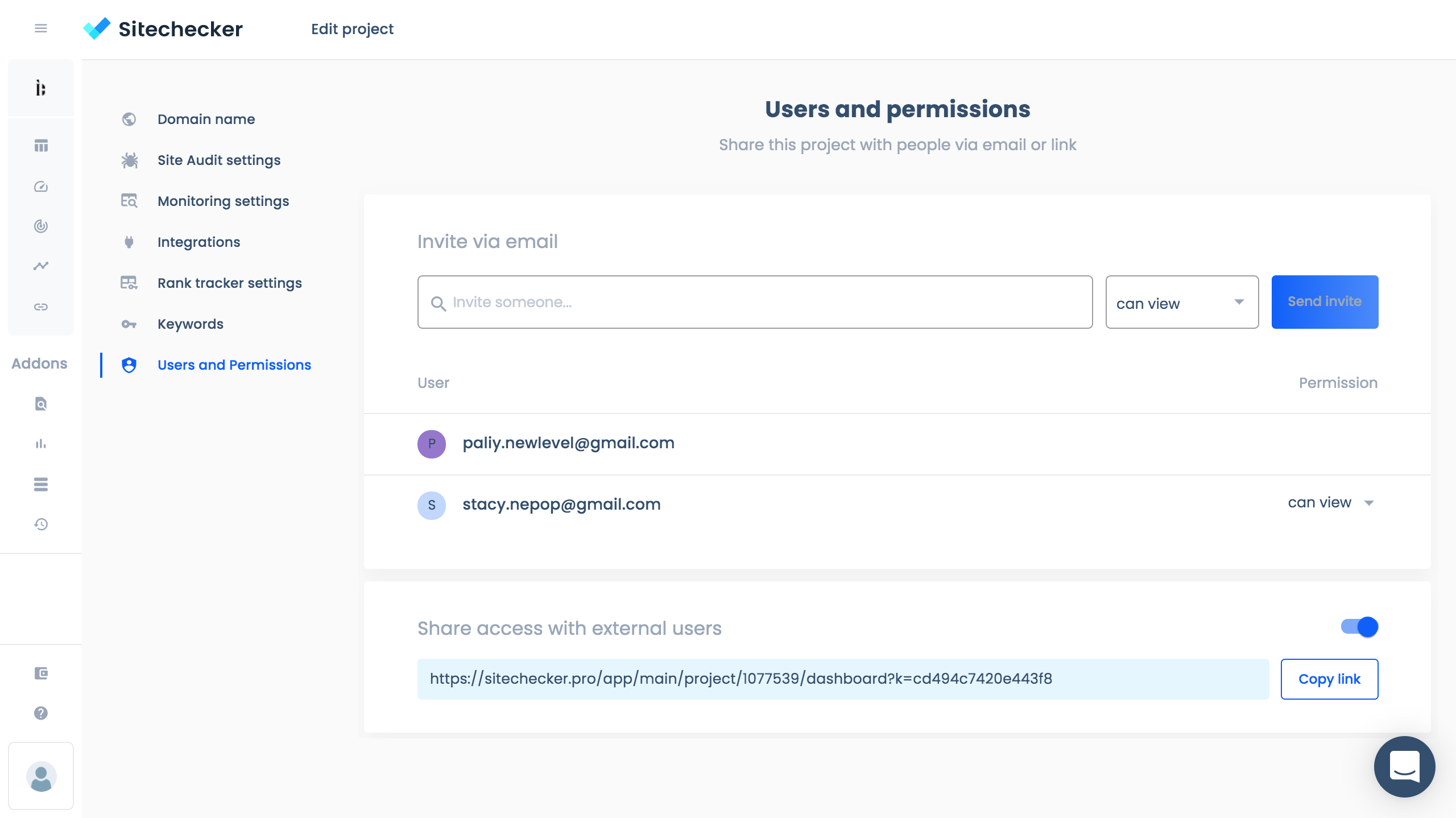Click the help question mark icon

point(41,713)
